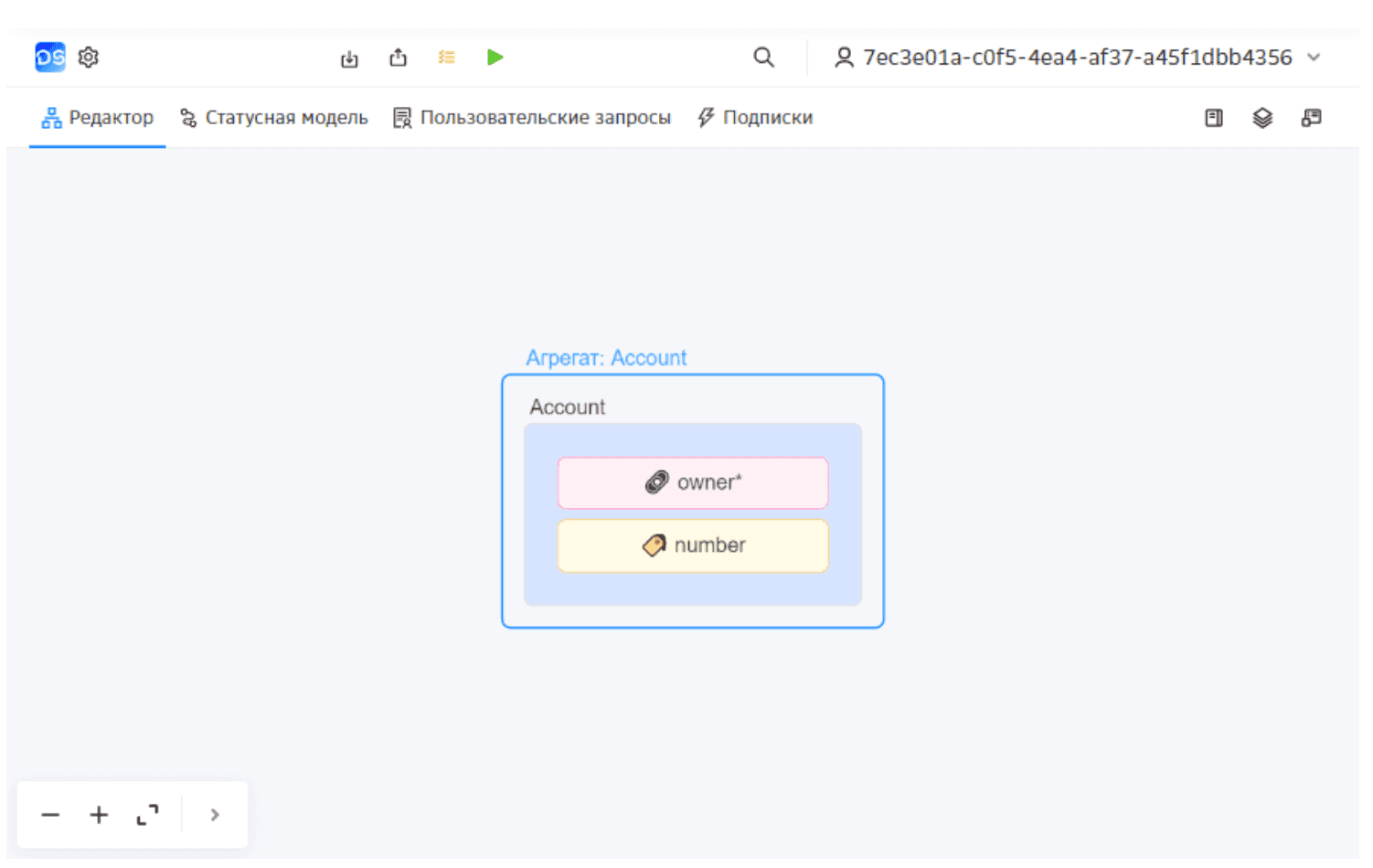Click the user ID 7ec3e01a text
Image resolution: width=1373 pixels, height=868 pixels.
[1077, 58]
